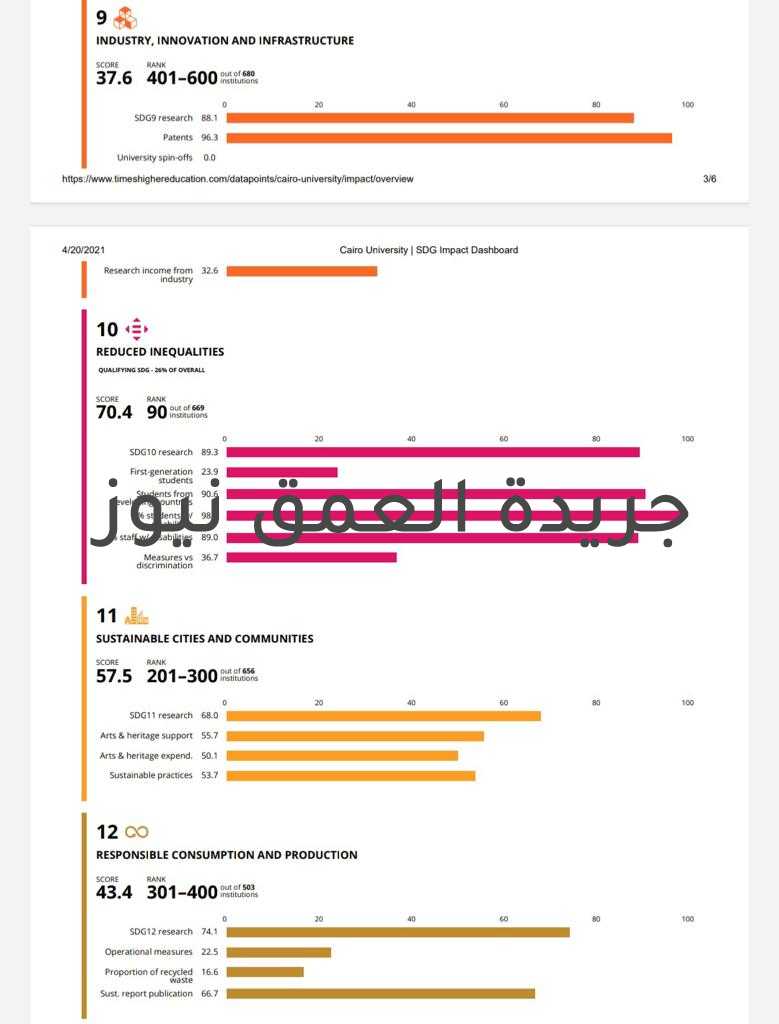Select the Operational measures bar
This screenshot has height=1024, width=779.
click(x=278, y=952)
